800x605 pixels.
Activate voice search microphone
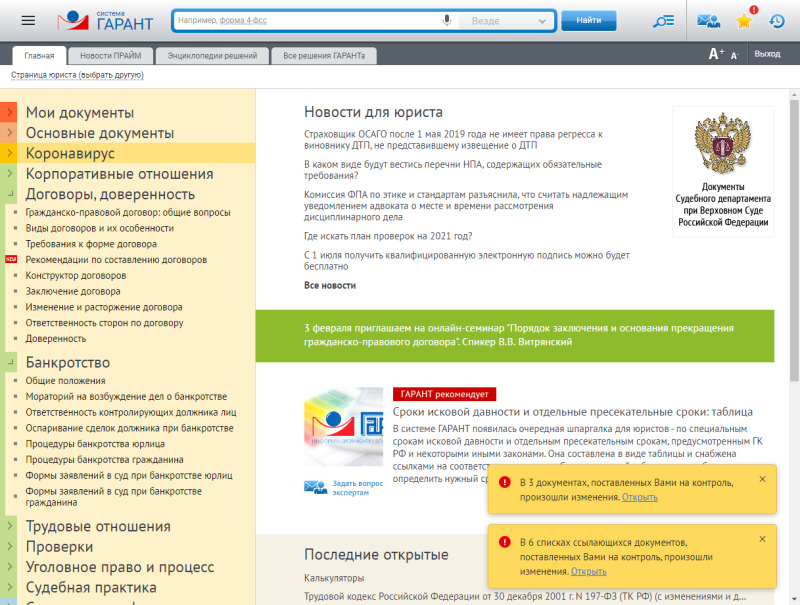[446, 20]
